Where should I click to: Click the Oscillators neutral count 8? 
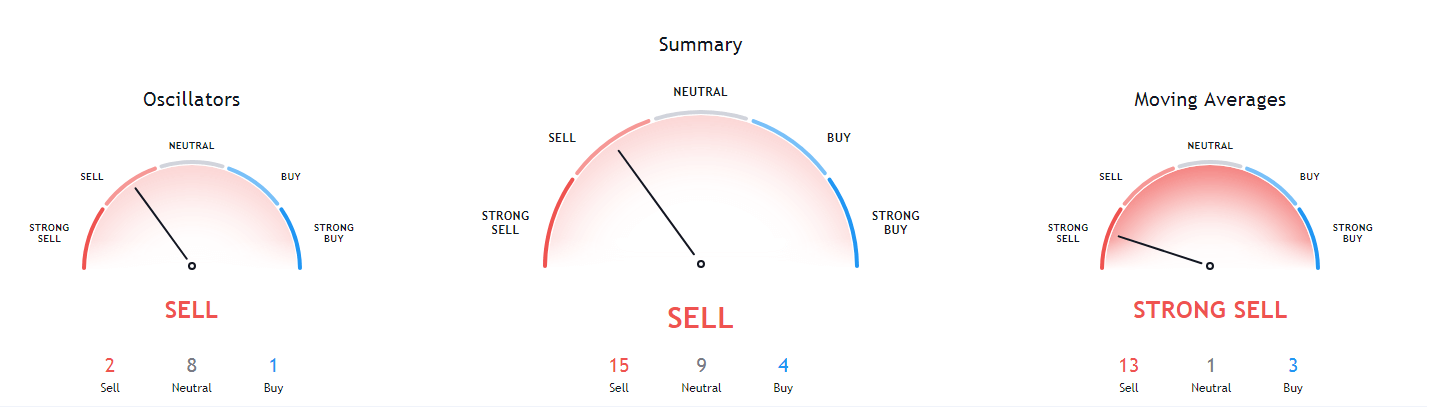click(191, 366)
